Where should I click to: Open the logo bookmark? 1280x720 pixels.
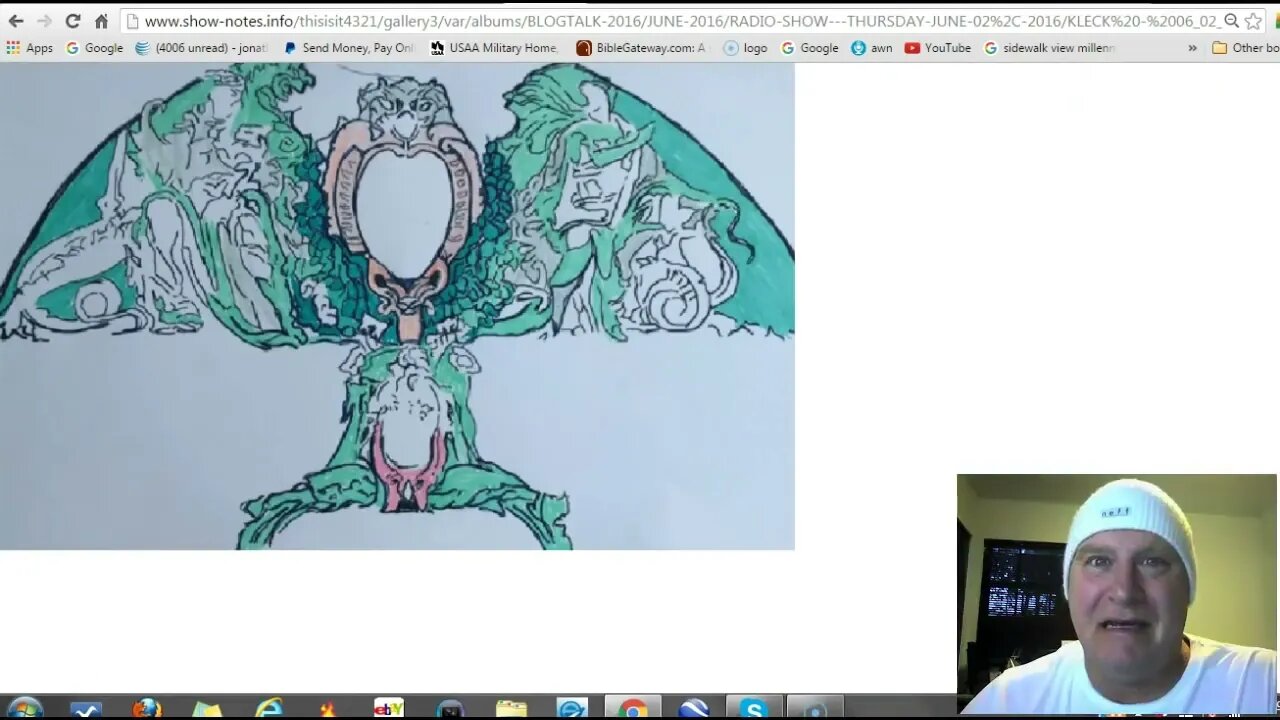pyautogui.click(x=745, y=48)
